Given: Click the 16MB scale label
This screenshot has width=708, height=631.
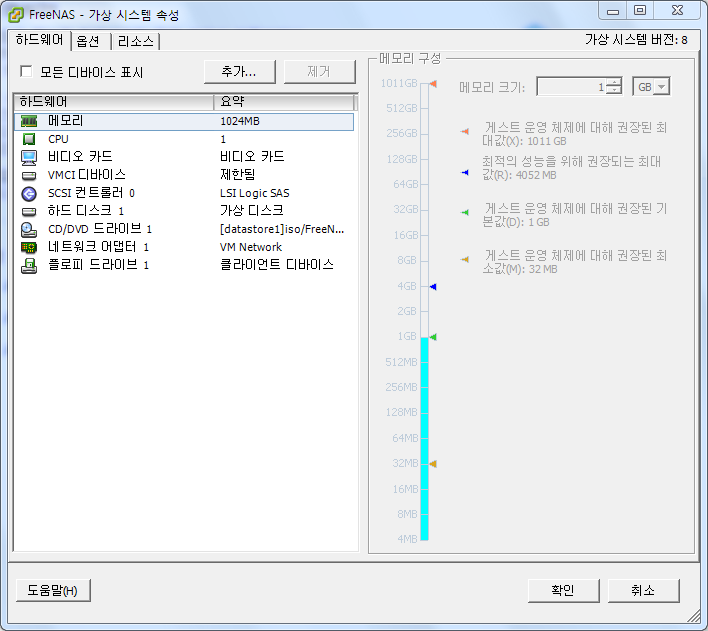Looking at the screenshot, I should pos(405,489).
